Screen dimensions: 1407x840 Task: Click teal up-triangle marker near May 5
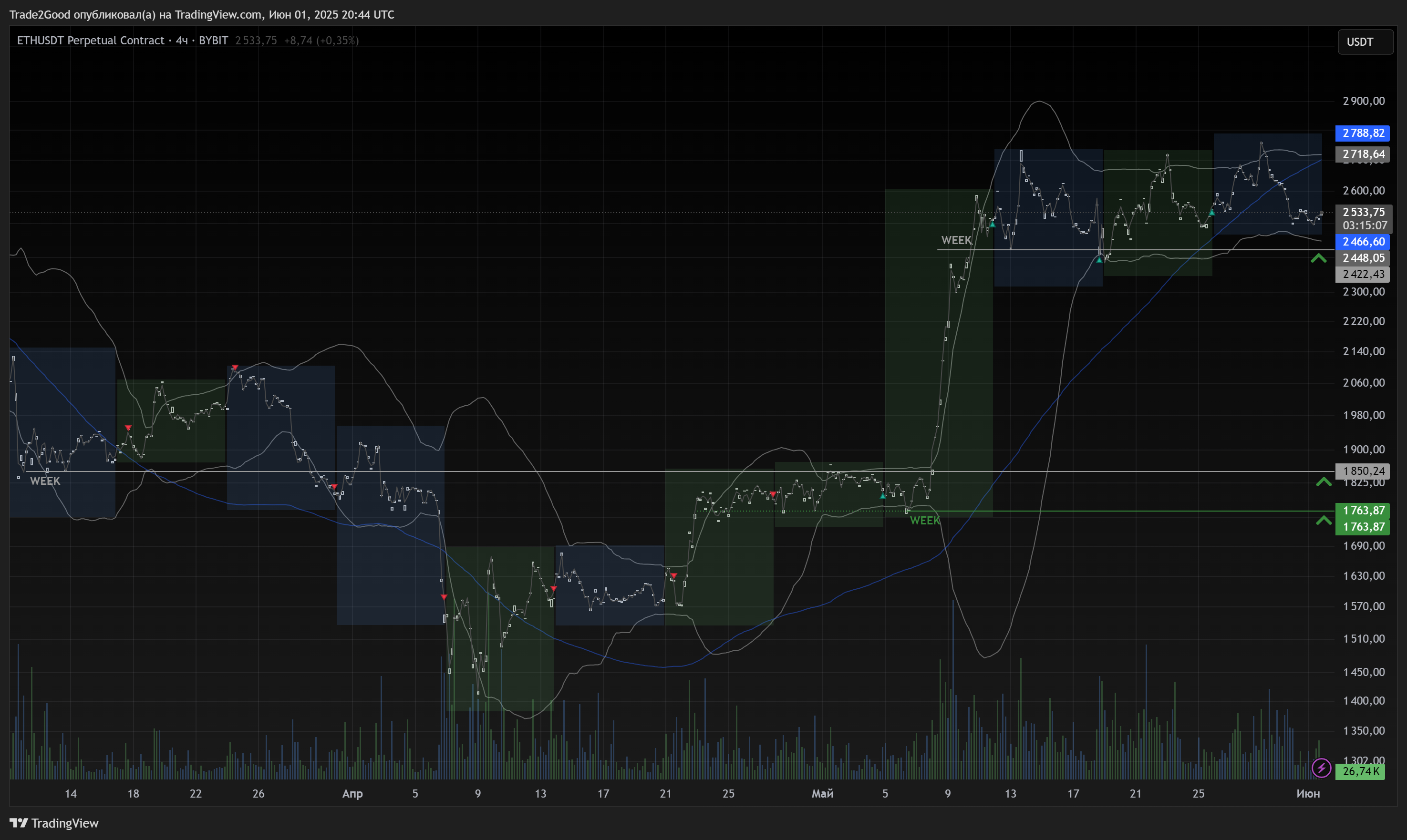pos(883,496)
